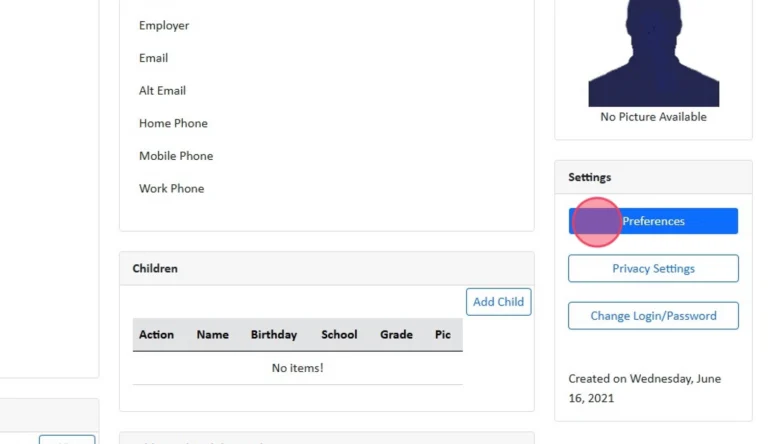The height and width of the screenshot is (444, 768).
Task: Select the Pic column header
Action: click(442, 335)
